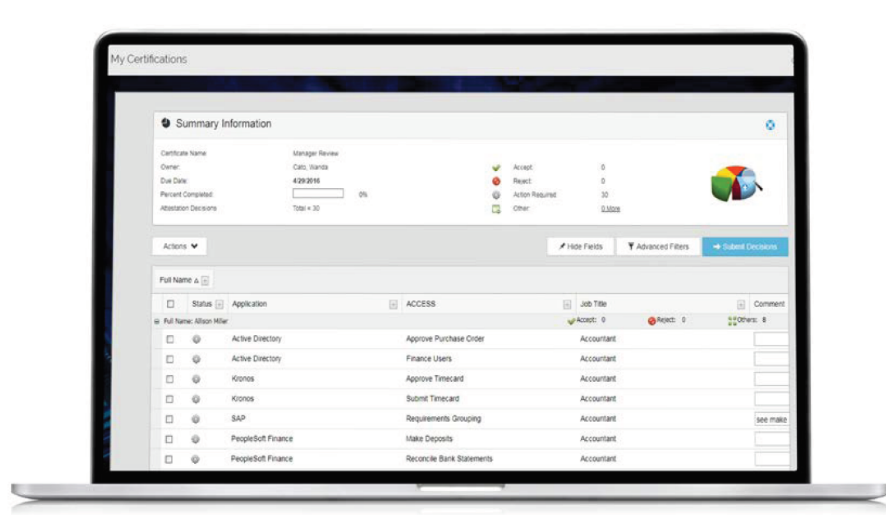886x527 pixels.
Task: Check the Submit Timecard row checkbox
Action: 169,399
